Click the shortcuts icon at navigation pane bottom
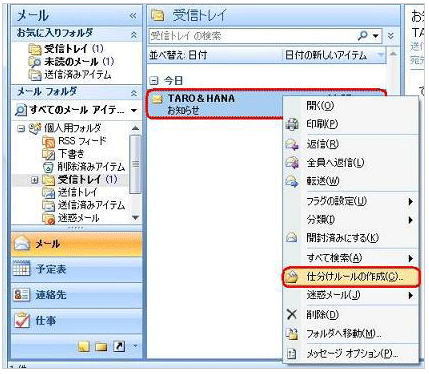429x374 pixels. pyautogui.click(x=119, y=347)
